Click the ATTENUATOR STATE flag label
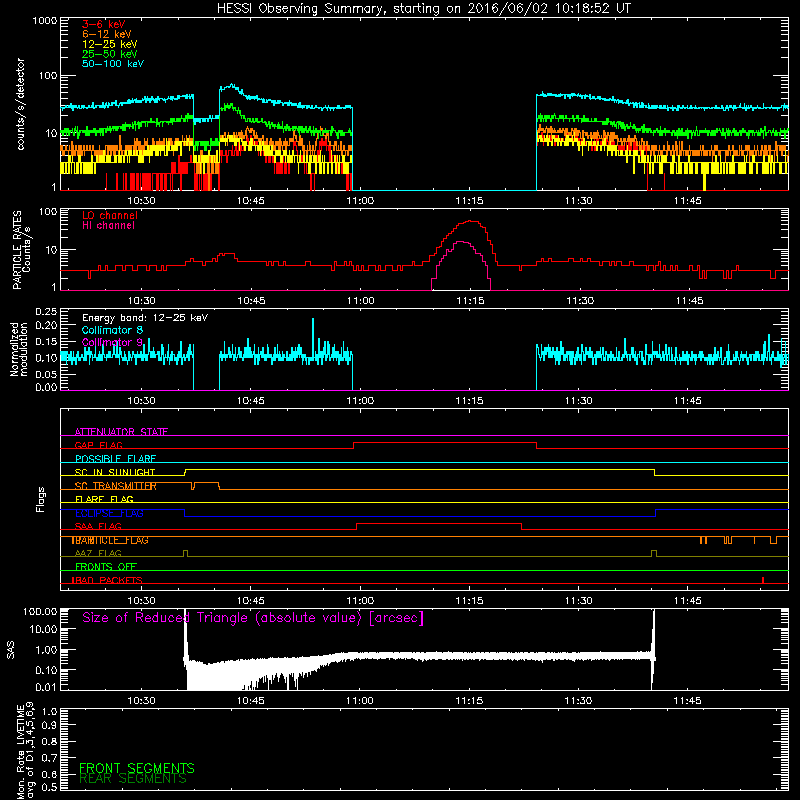The width and height of the screenshot is (800, 800). pos(121,432)
